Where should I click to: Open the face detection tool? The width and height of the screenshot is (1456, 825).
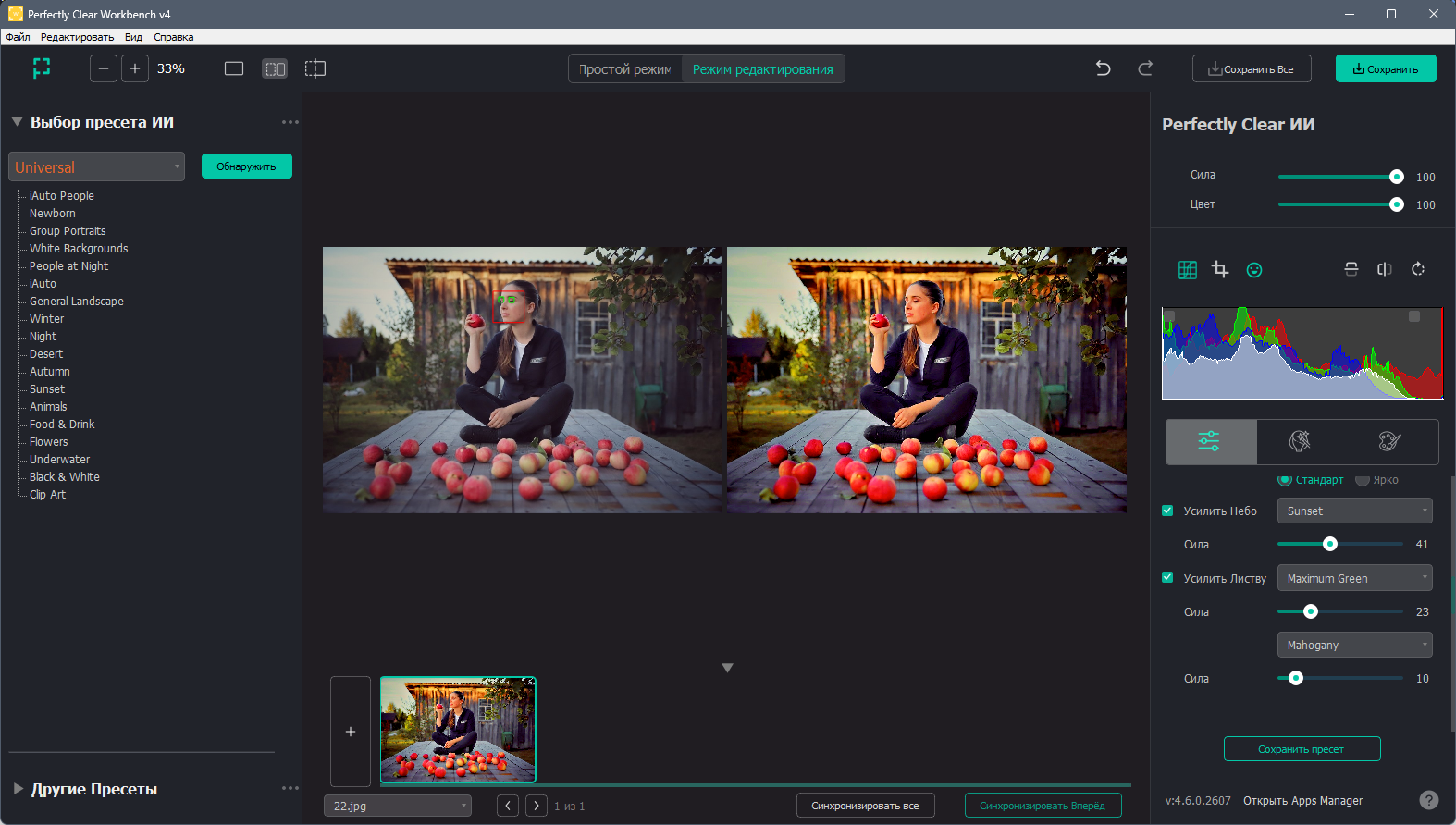click(x=1254, y=270)
